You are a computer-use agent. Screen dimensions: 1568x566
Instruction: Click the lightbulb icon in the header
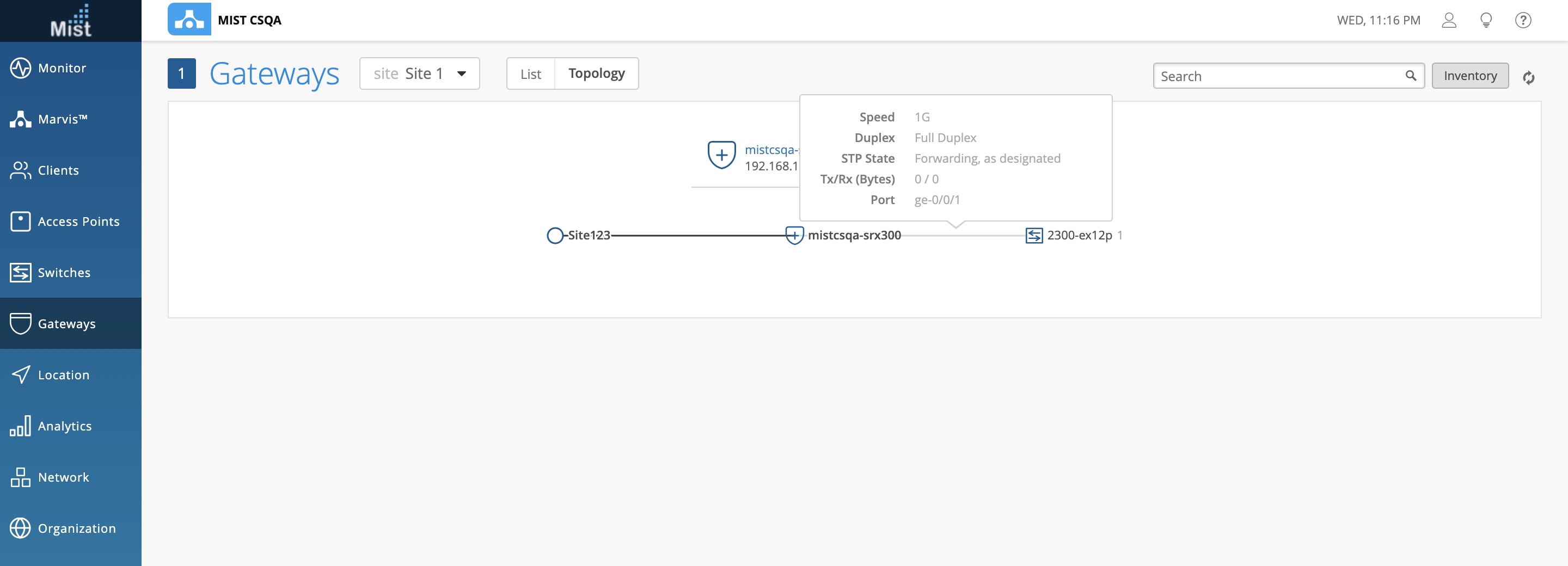[x=1486, y=20]
